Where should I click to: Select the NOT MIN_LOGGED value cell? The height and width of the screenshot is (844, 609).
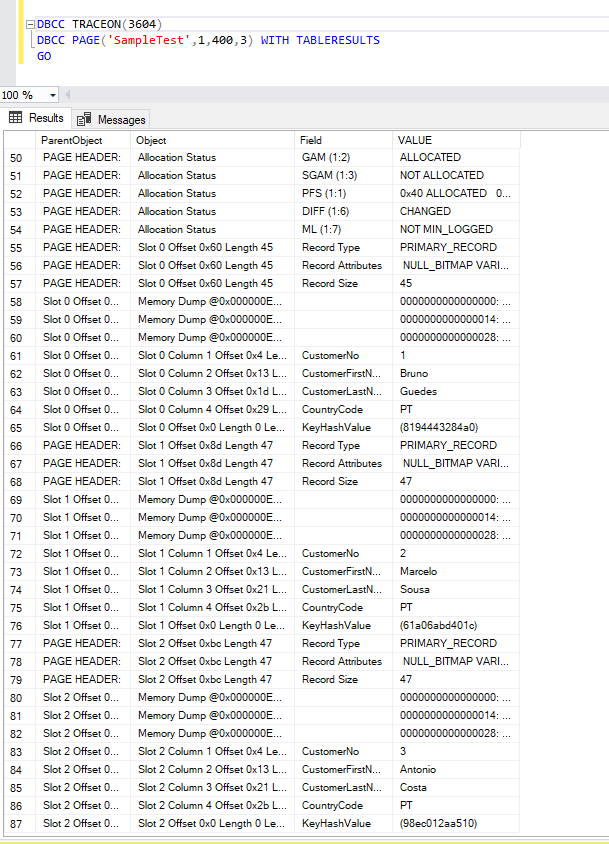click(x=456, y=229)
